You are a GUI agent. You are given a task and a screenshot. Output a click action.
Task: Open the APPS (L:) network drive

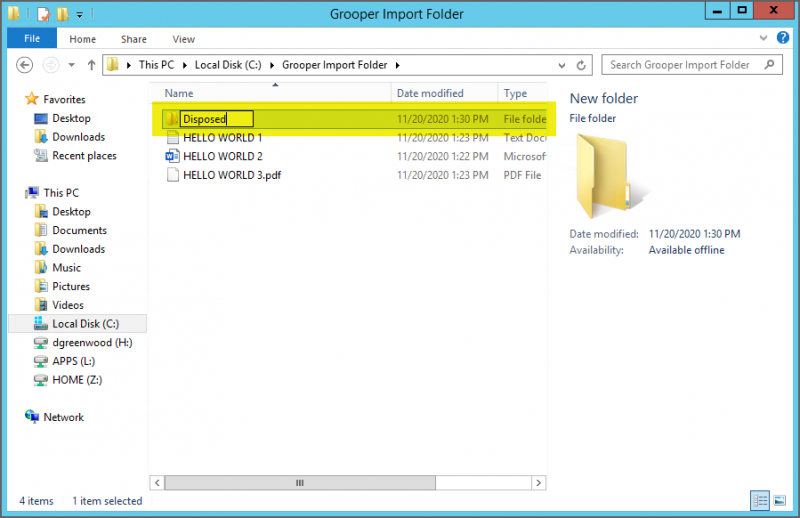(x=73, y=361)
